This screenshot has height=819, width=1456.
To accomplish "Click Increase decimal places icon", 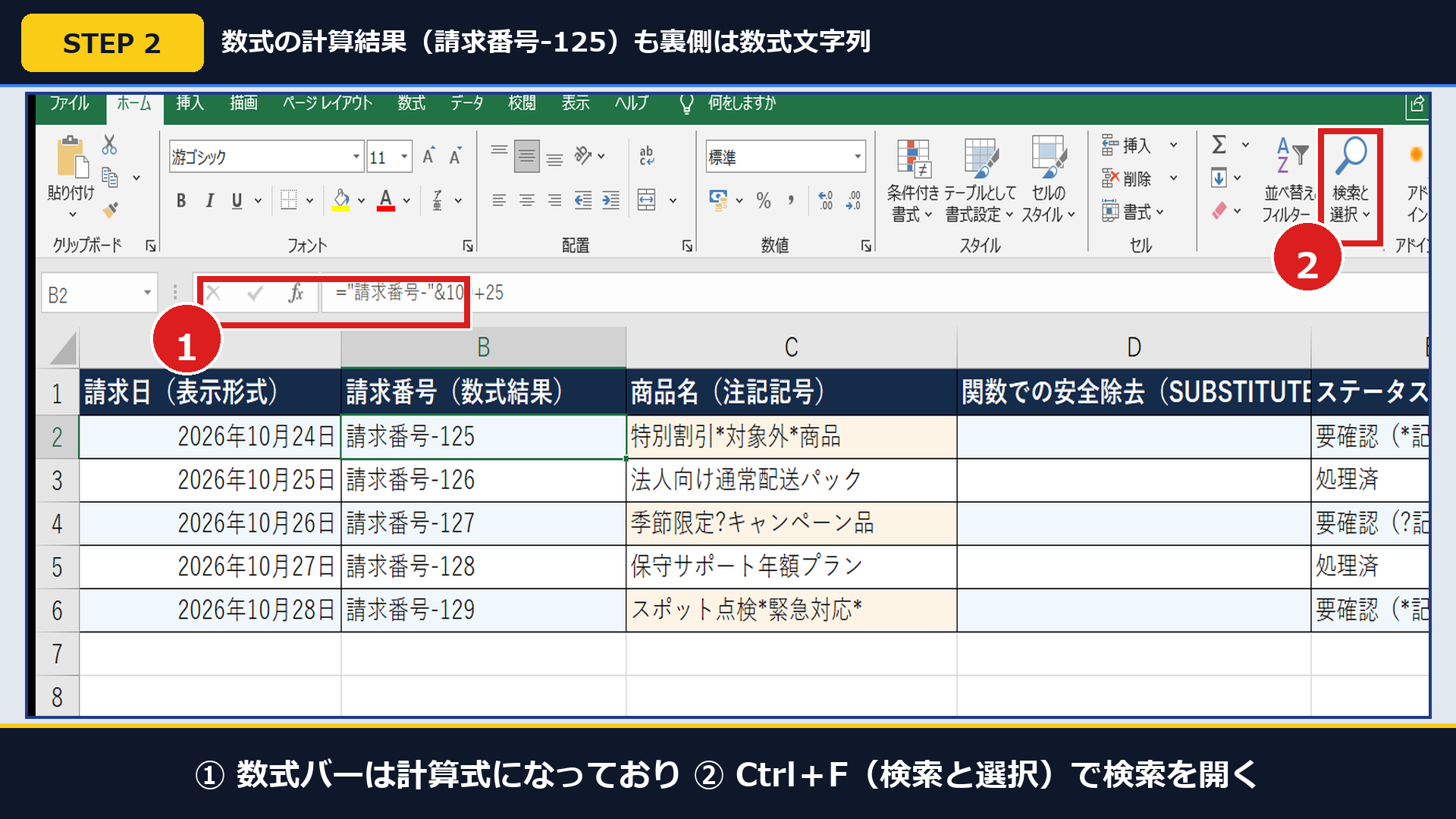I will (825, 200).
